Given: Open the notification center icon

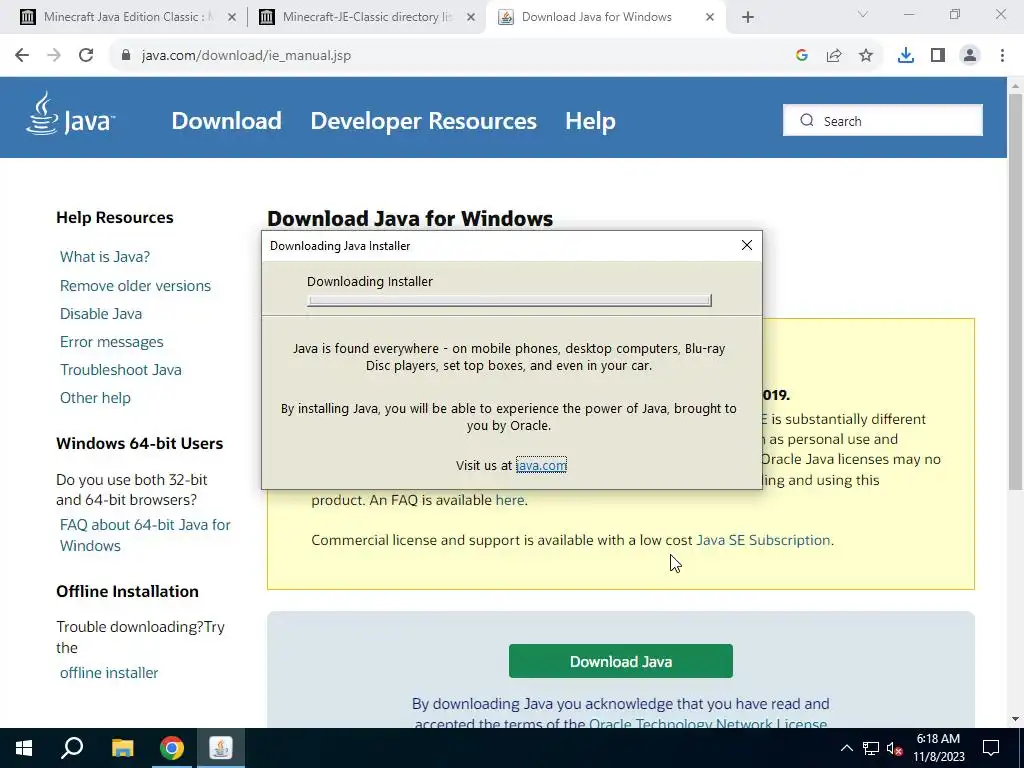Looking at the screenshot, I should 991,748.
